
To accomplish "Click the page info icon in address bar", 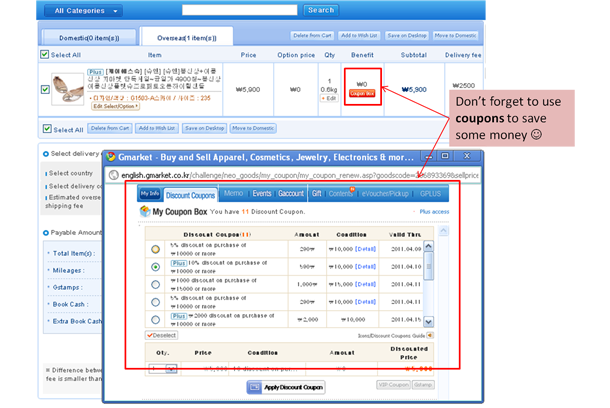I will pos(114,175).
